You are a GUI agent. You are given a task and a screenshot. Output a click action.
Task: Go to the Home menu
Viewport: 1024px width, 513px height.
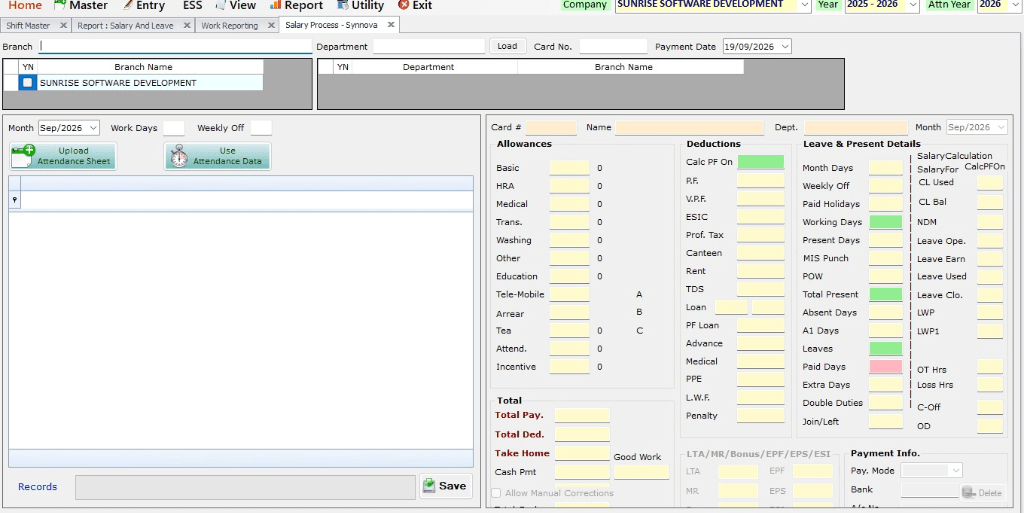[25, 5]
